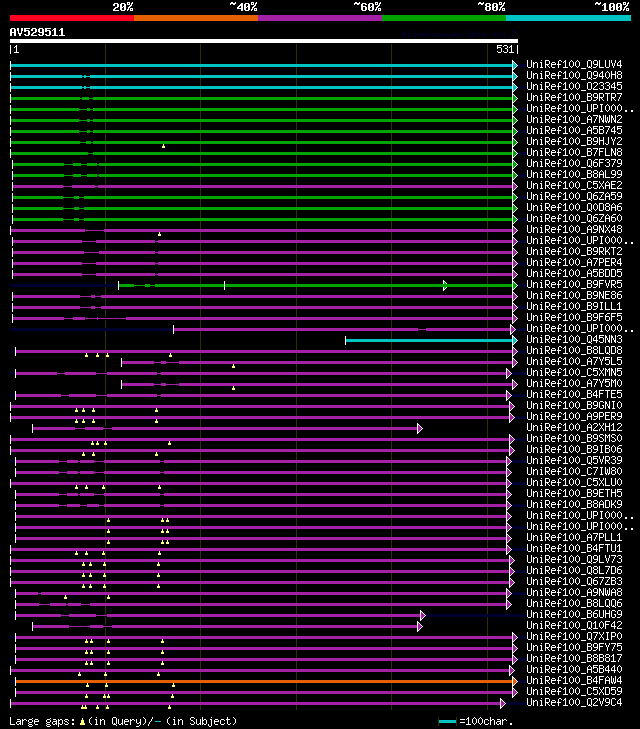Image resolution: width=640 pixels, height=729 pixels.
Task: Select the UniRef100_B8AL99 label
Action: [x=574, y=174]
